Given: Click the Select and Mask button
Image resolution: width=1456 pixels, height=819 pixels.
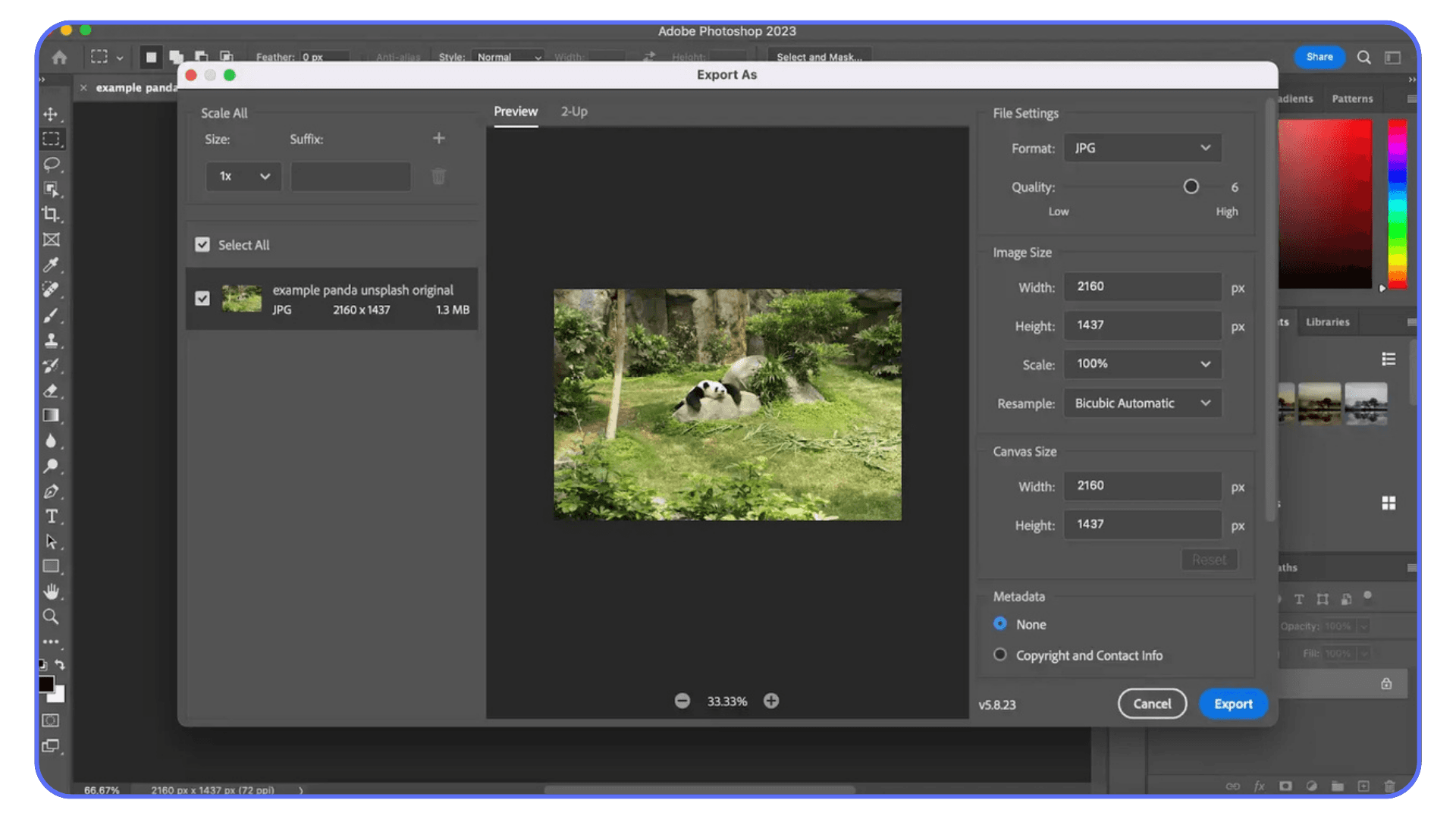Looking at the screenshot, I should click(819, 57).
